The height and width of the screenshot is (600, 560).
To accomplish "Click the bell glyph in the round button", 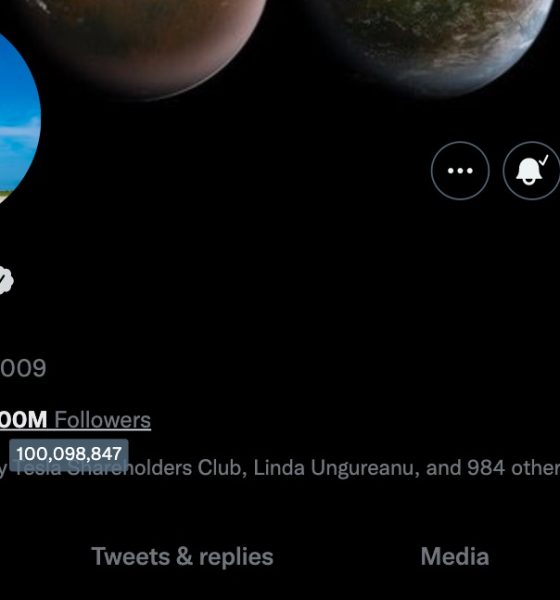I will pos(529,171).
